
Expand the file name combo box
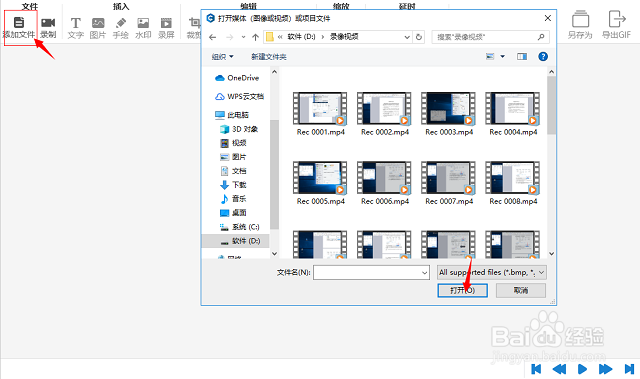pos(424,273)
